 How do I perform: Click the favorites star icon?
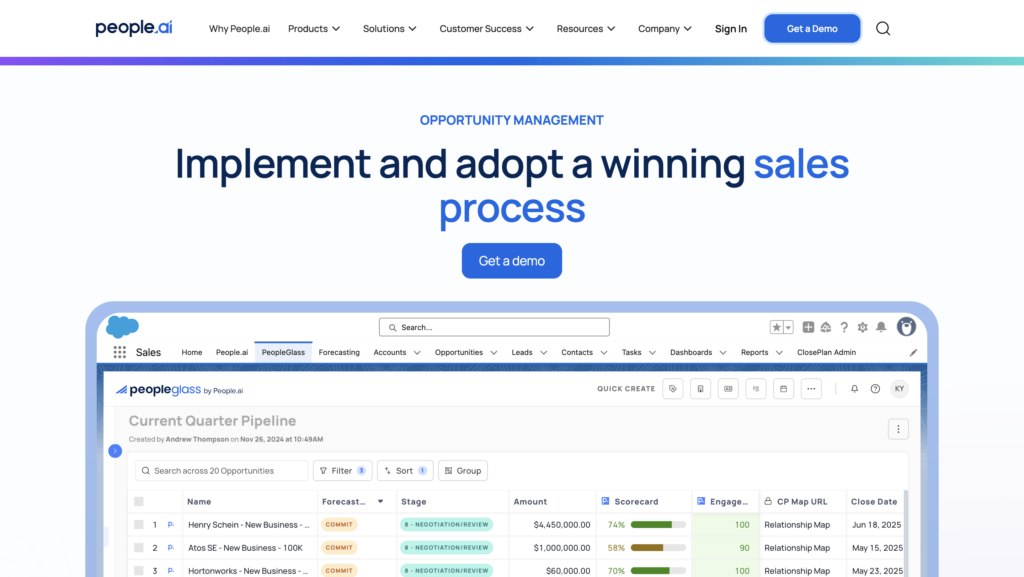click(x=776, y=327)
